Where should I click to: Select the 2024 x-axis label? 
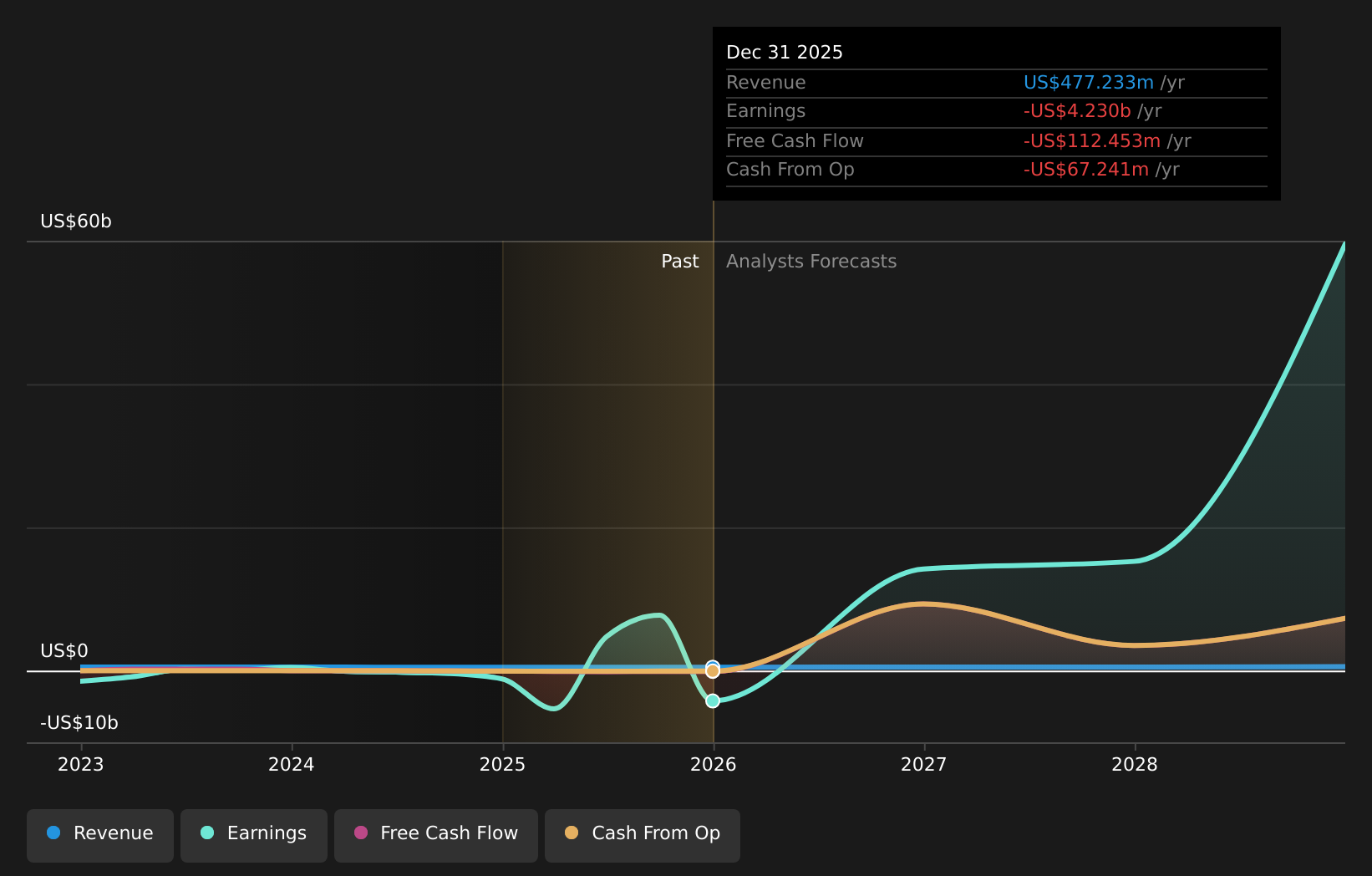(292, 765)
